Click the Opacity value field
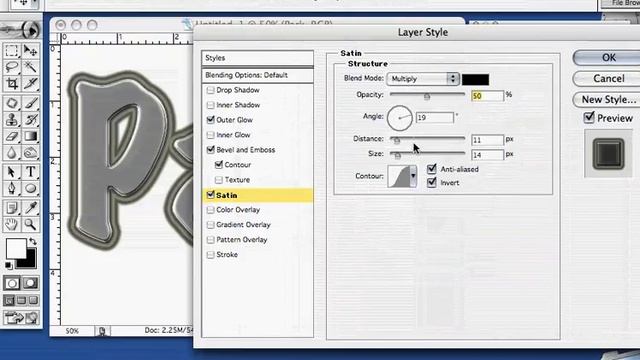Viewport: 640px width, 360px height. pyautogui.click(x=487, y=96)
